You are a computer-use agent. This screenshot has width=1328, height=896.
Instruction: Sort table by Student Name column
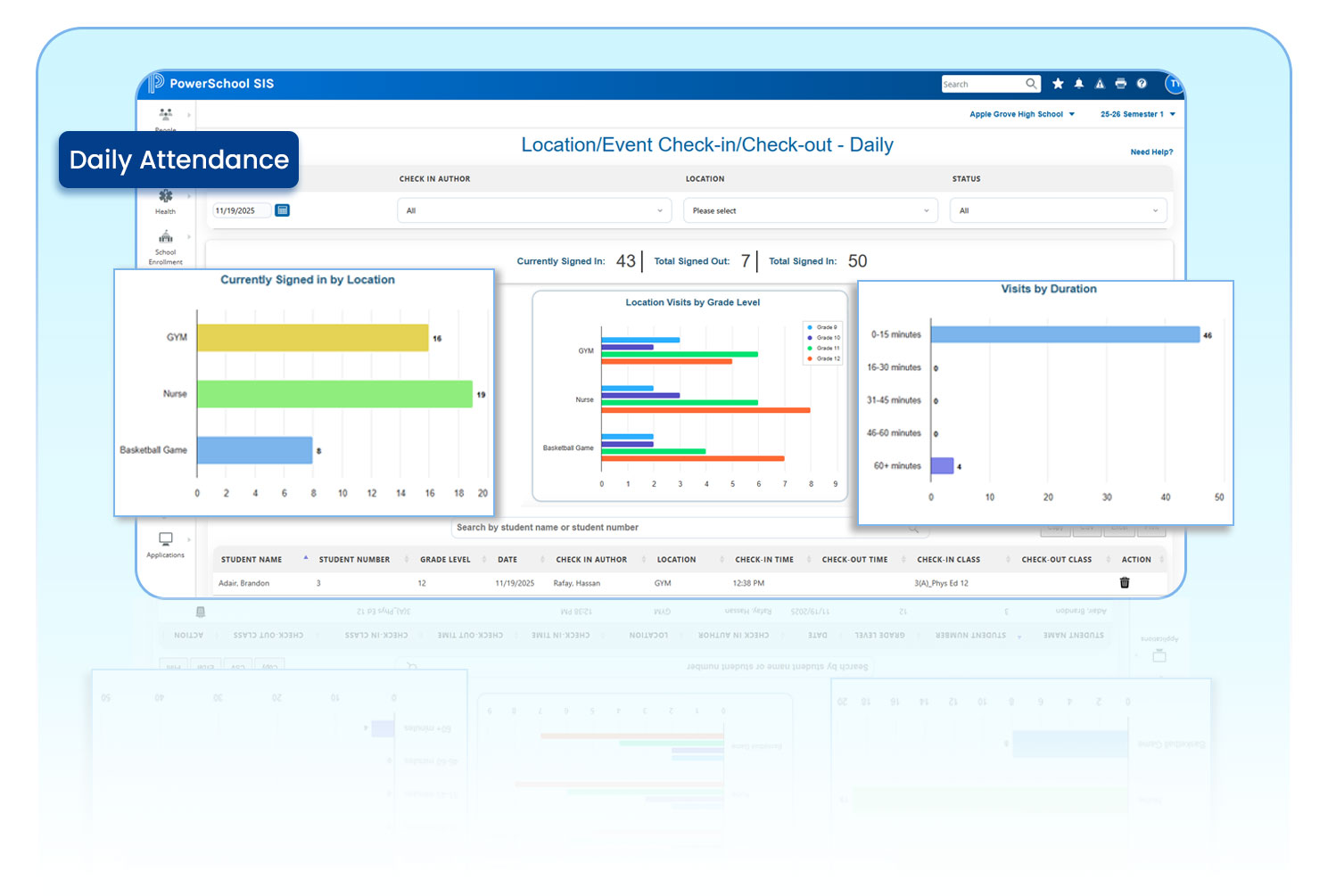point(252,560)
